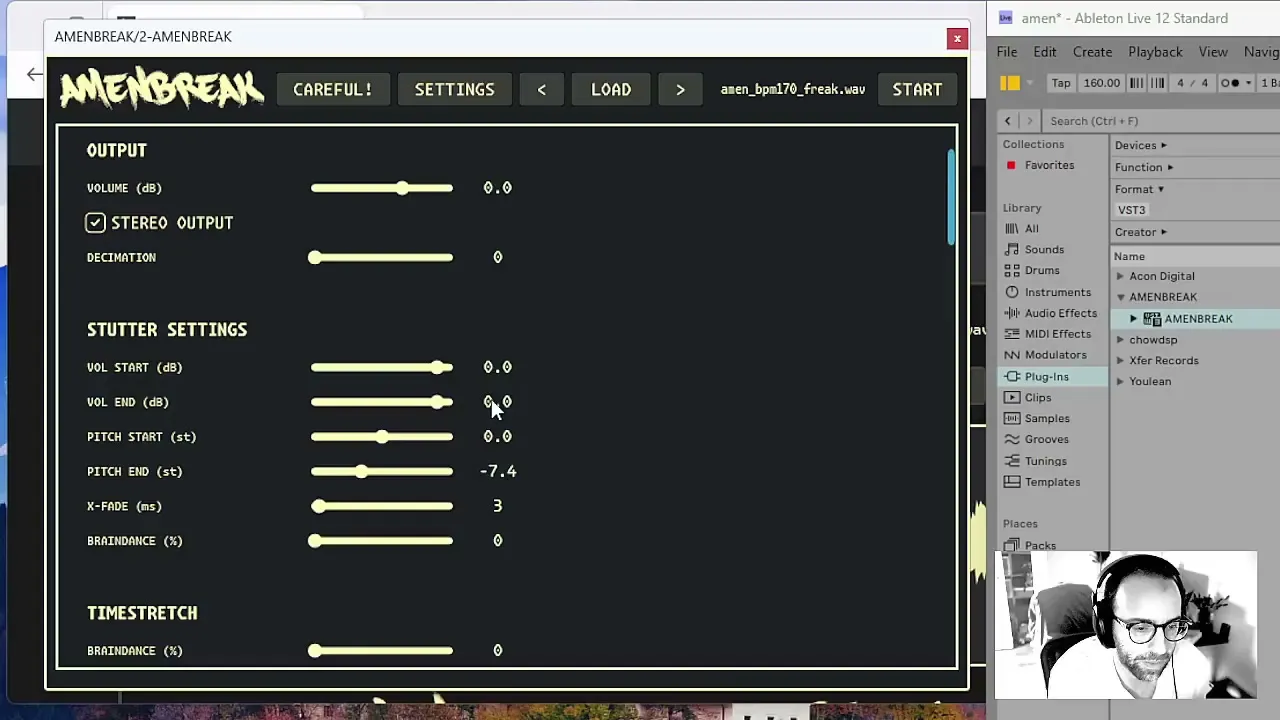Toggle the Stereo Output checkbox
The image size is (1280, 720).
[95, 223]
